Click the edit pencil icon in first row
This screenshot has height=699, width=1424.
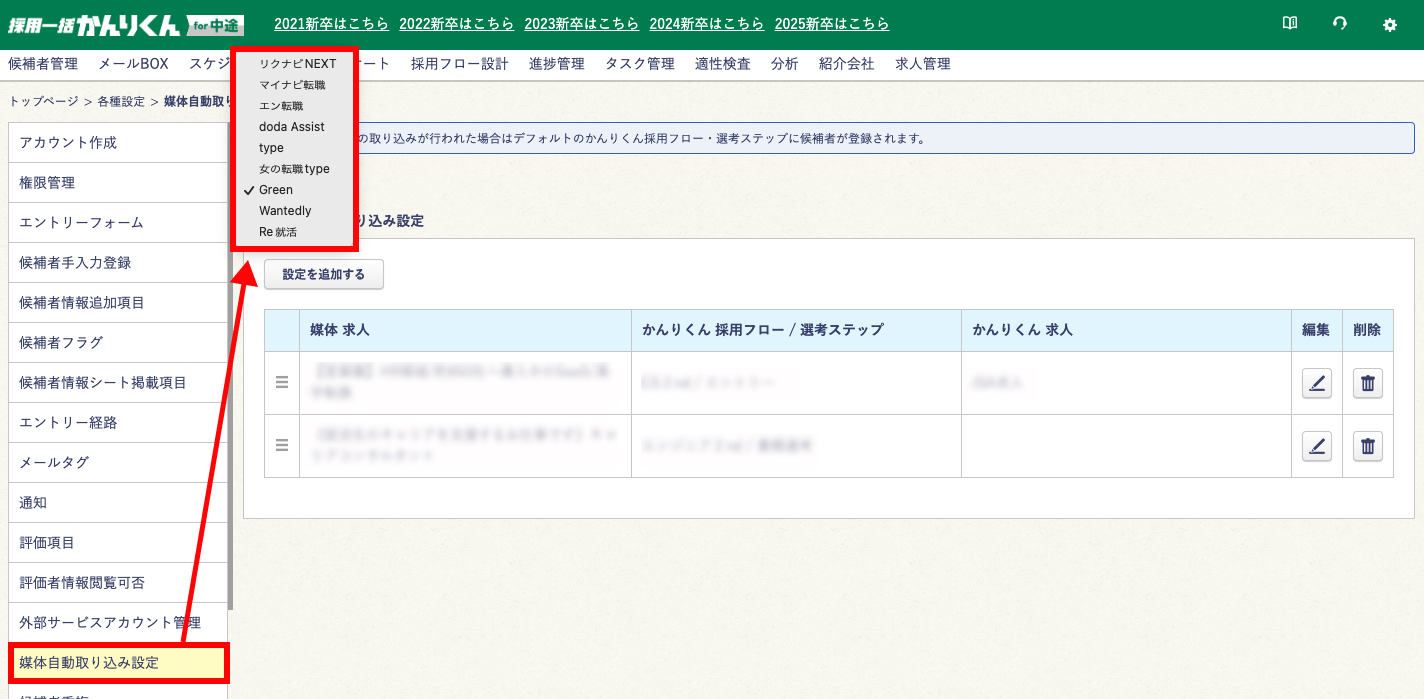coord(1317,383)
